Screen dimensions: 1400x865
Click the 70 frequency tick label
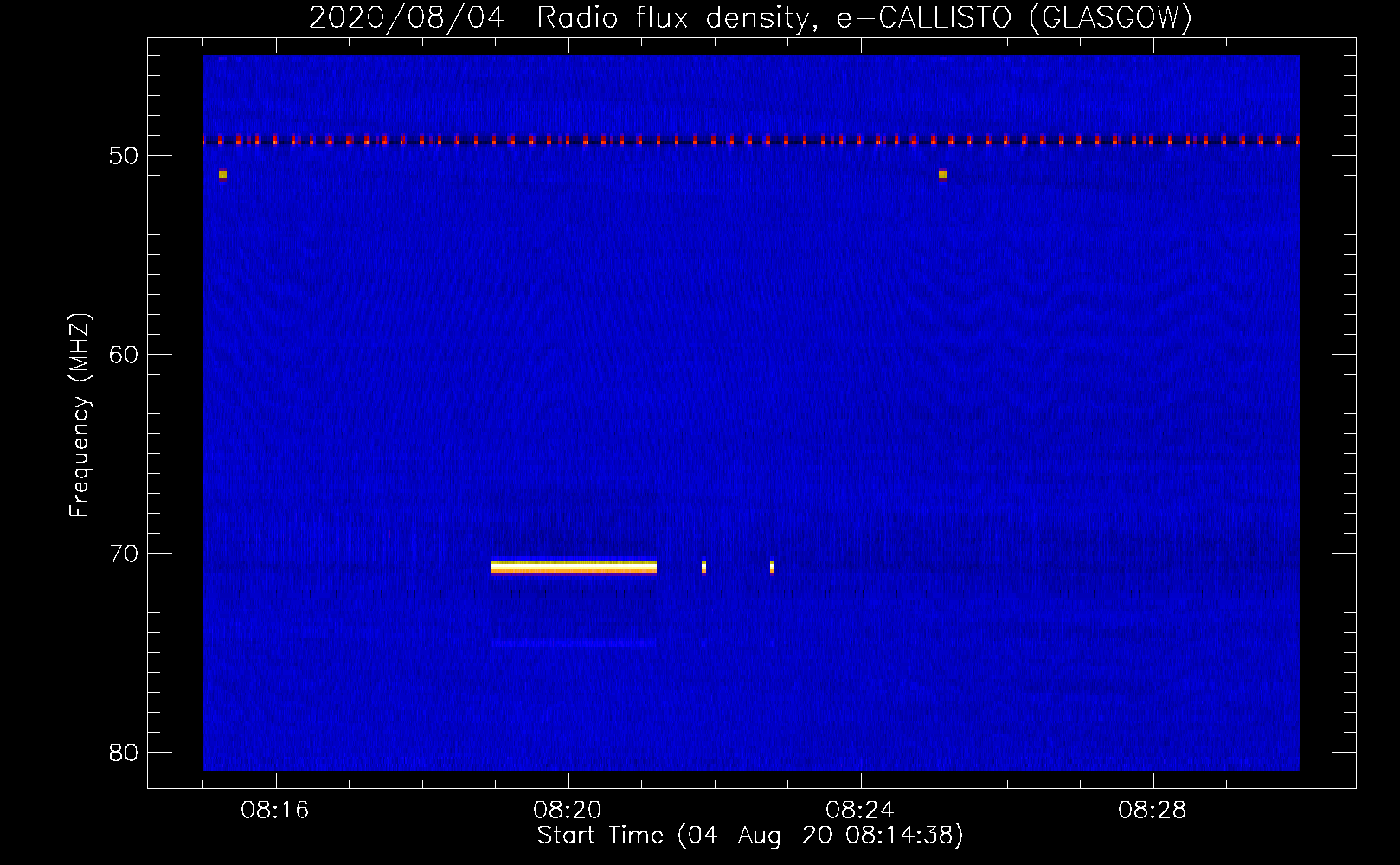[x=124, y=554]
